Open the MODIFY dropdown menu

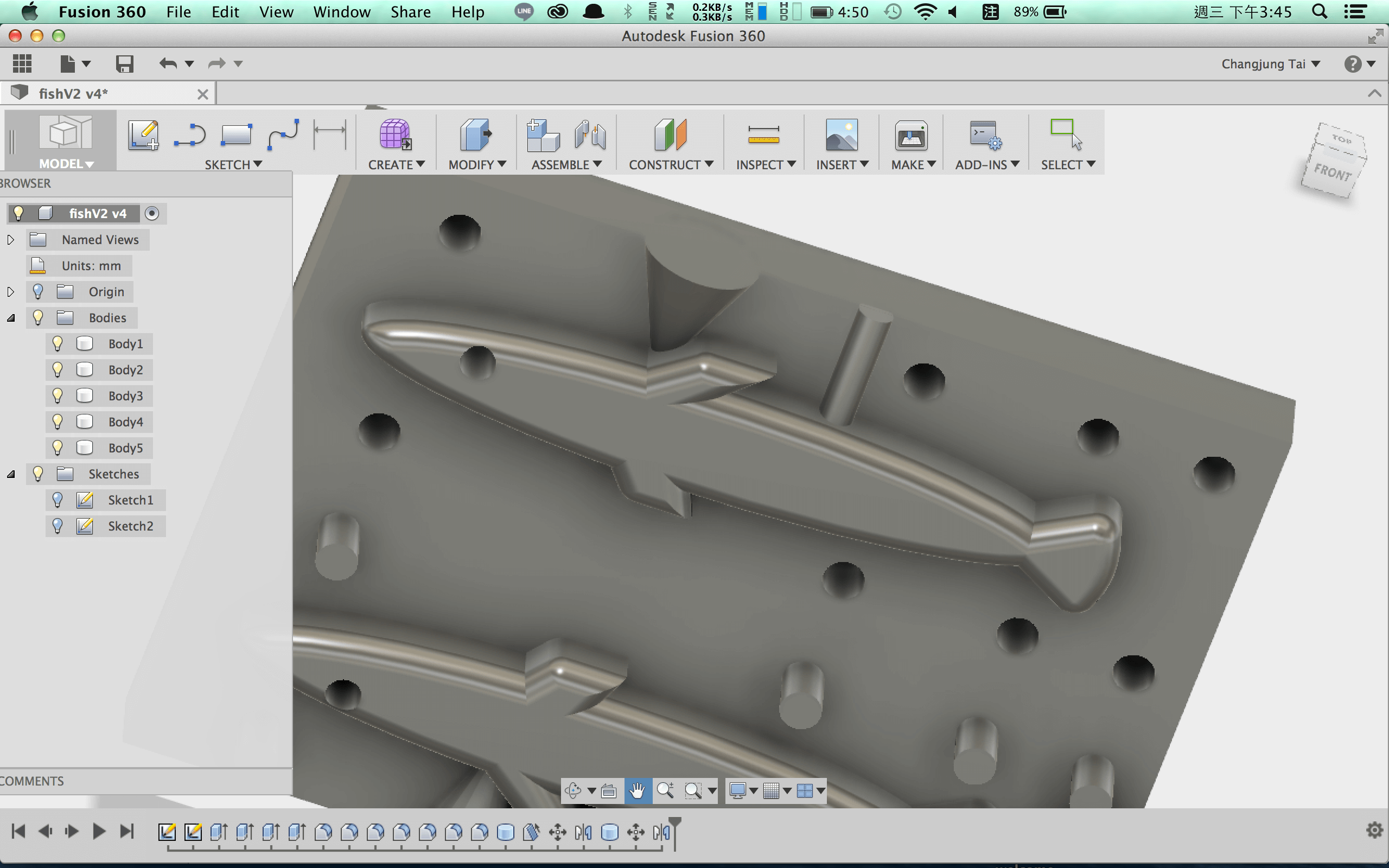click(477, 165)
